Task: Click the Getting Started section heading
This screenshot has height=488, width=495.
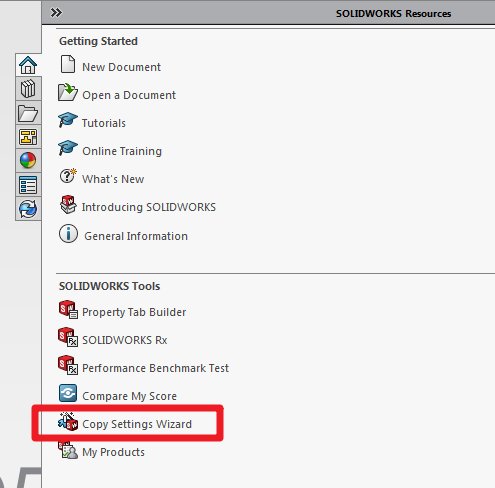Action: [98, 41]
